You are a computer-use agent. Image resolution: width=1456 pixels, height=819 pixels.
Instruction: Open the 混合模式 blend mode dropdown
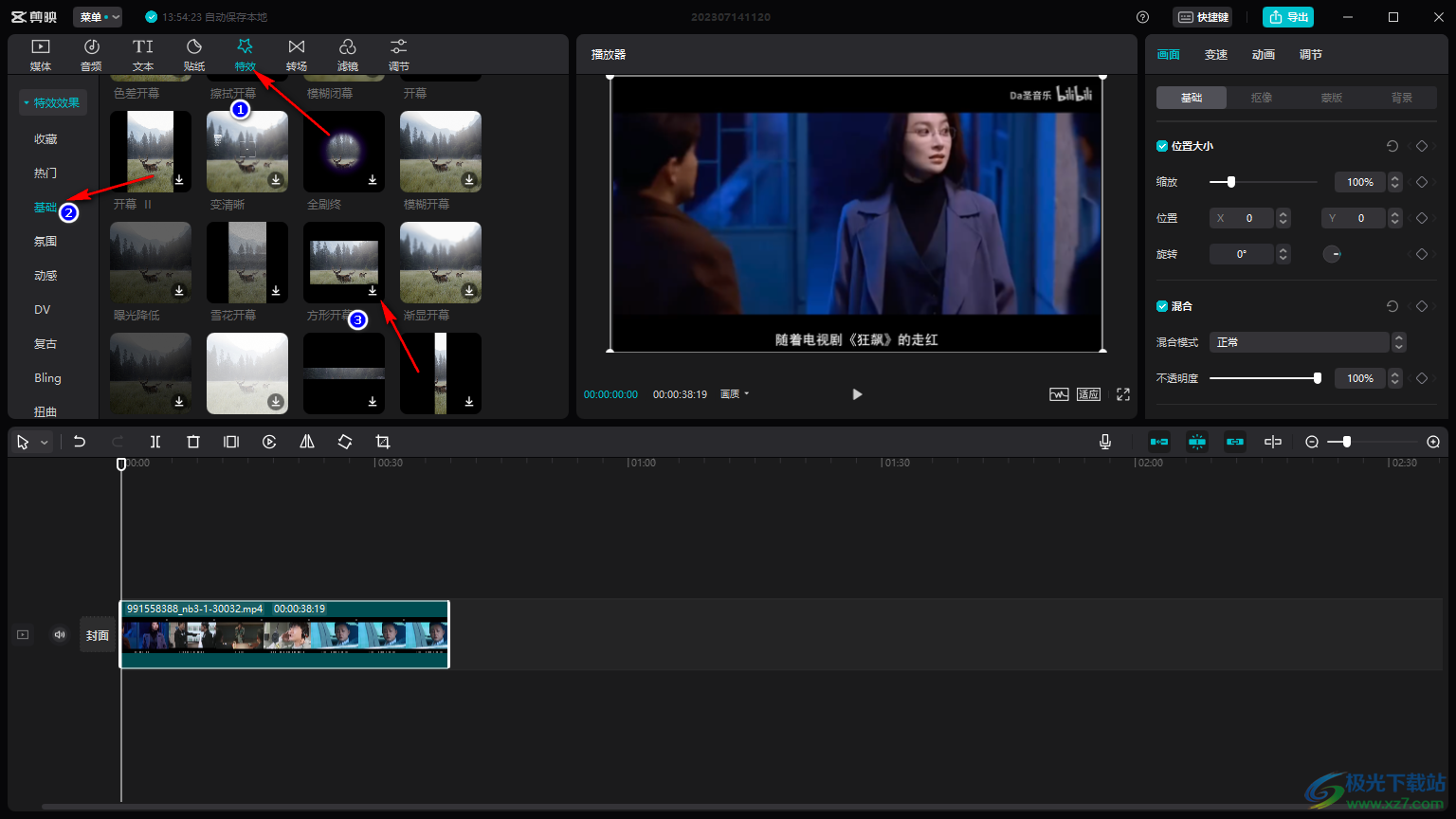(x=1307, y=342)
